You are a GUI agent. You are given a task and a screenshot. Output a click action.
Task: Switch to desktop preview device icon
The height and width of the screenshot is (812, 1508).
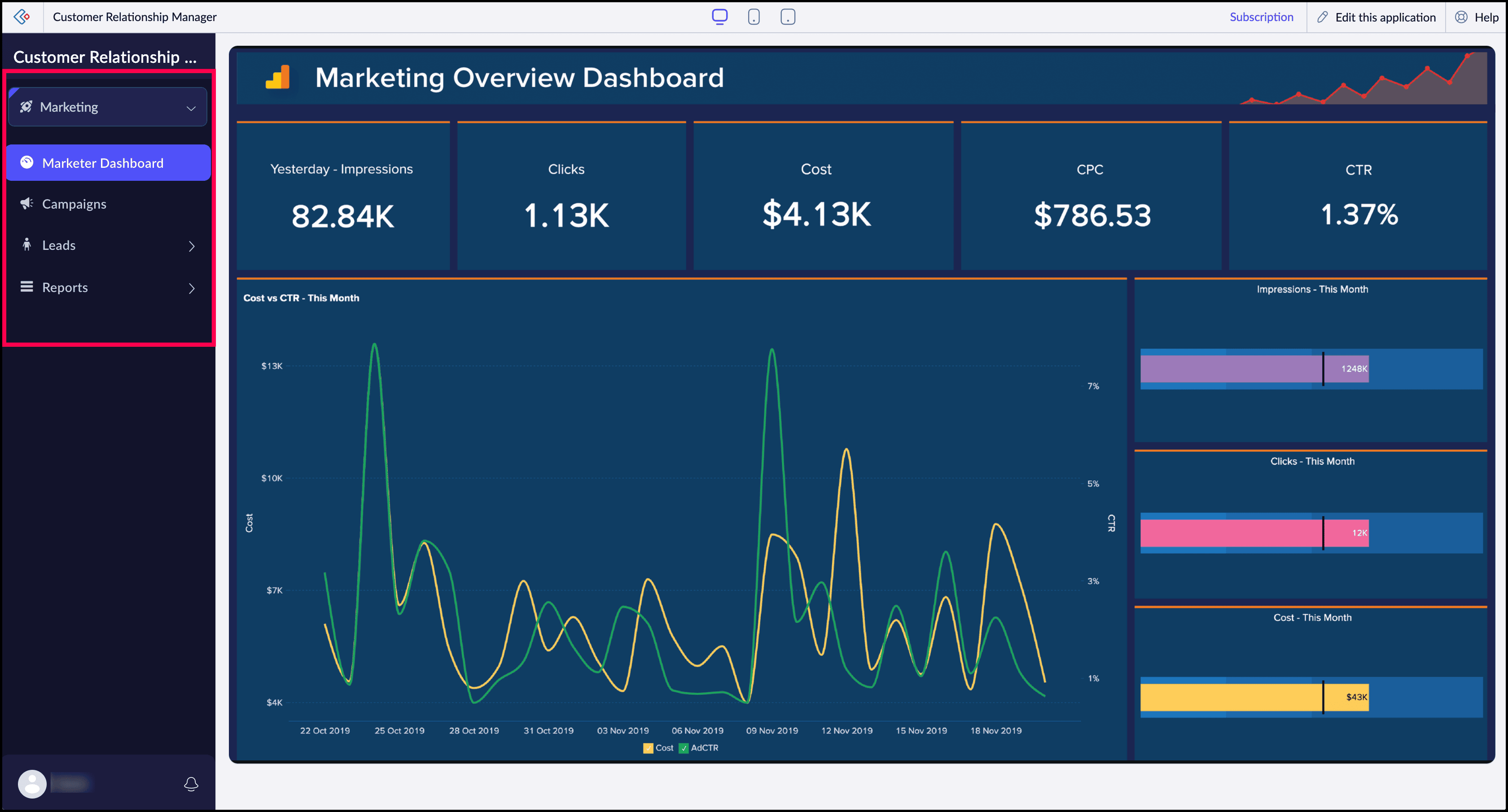click(719, 17)
